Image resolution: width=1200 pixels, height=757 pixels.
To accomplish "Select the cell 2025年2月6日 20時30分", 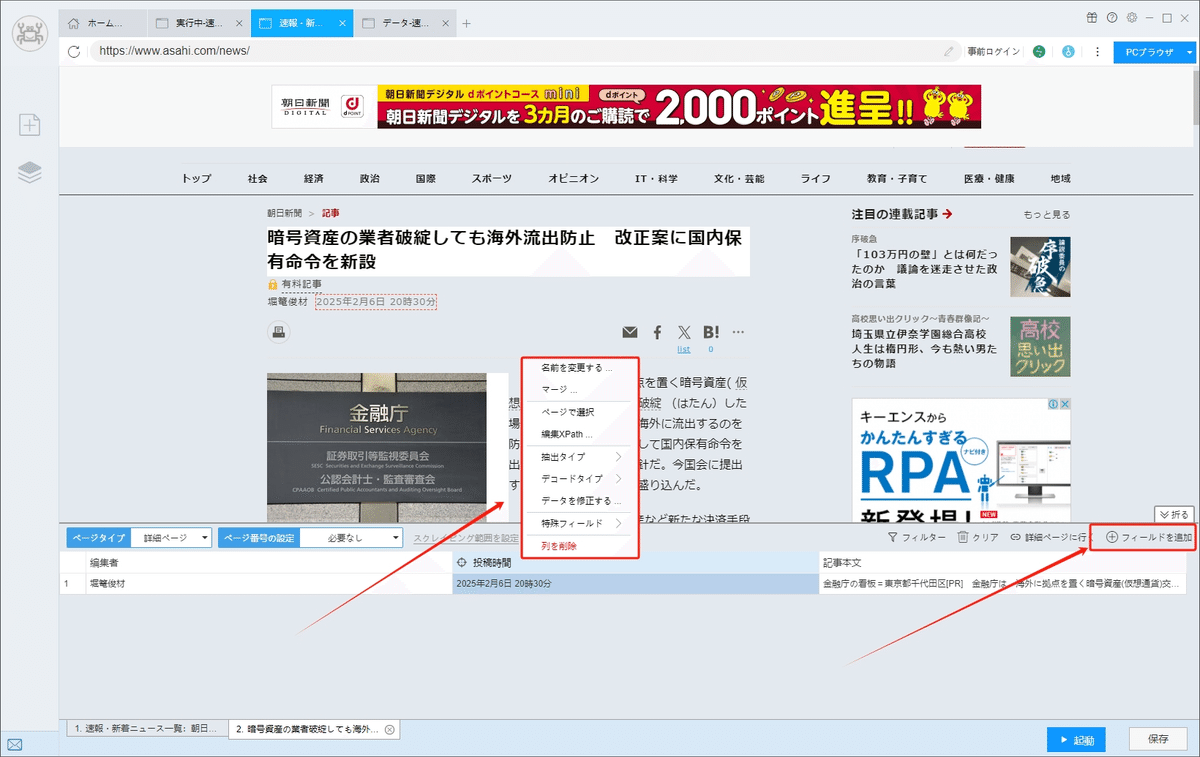I will 635,583.
